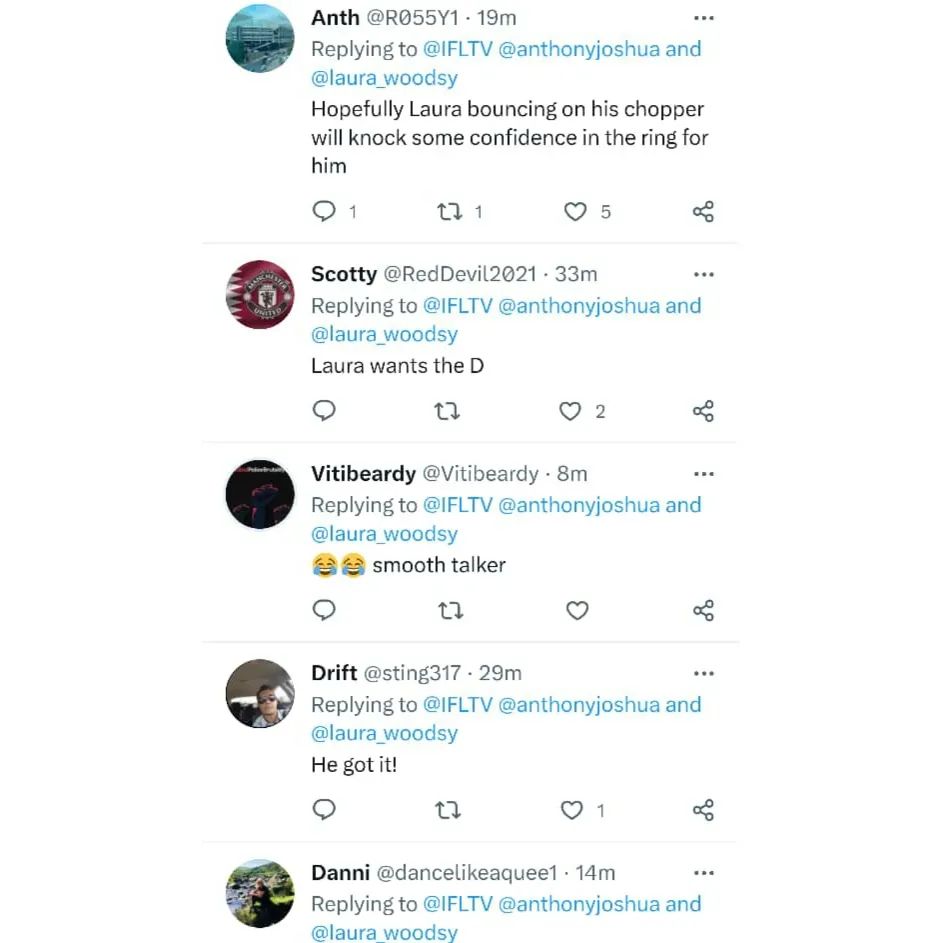943x943 pixels.
Task: Open Danni's profile via avatar
Action: (260, 893)
